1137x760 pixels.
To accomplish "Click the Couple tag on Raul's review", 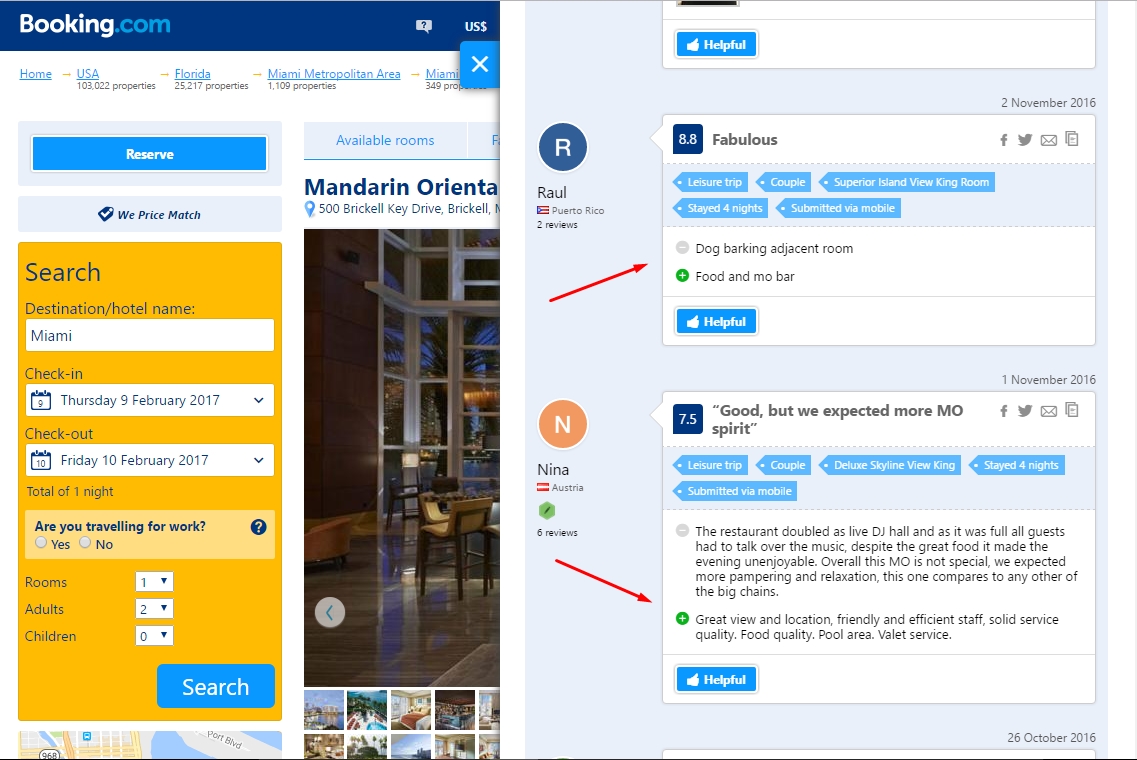I will click(x=782, y=182).
